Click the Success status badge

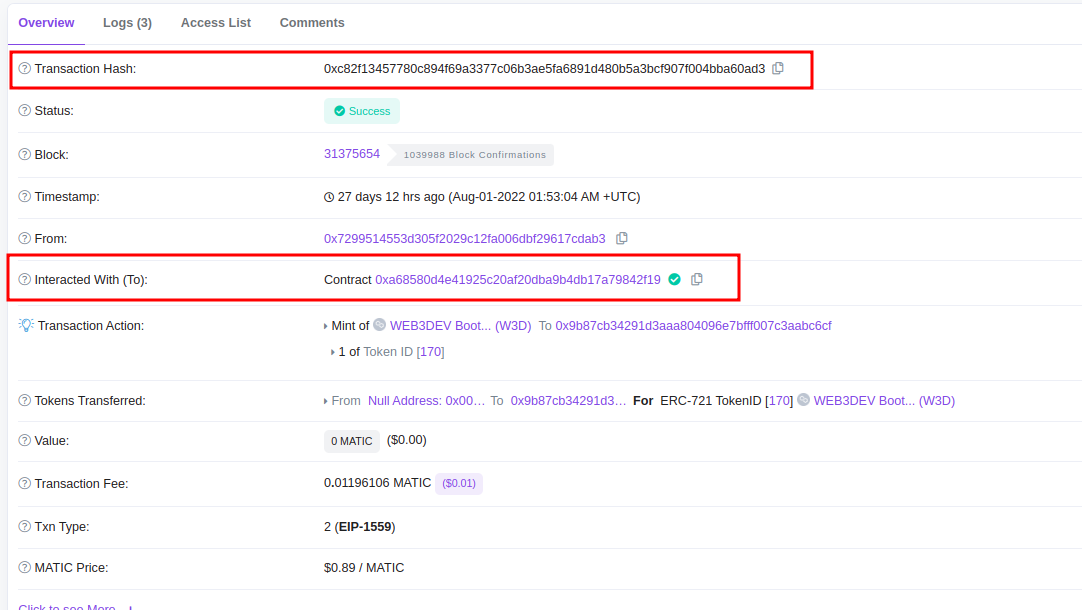tap(362, 111)
